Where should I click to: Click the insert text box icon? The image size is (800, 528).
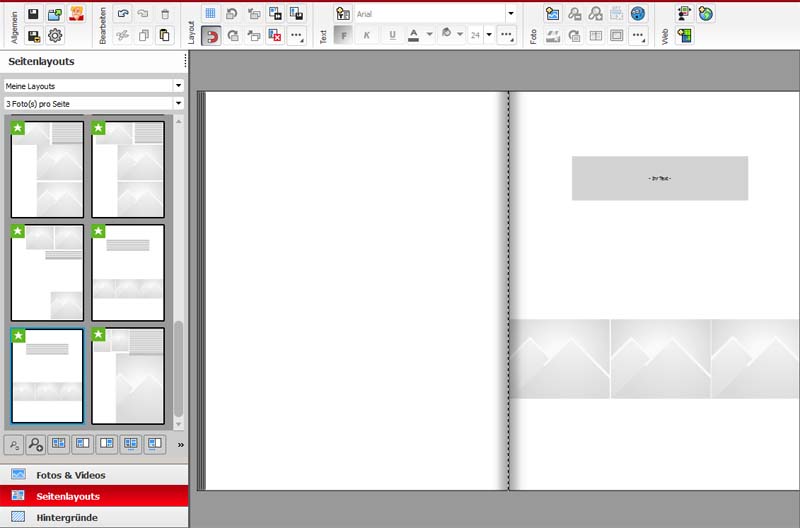(x=343, y=14)
